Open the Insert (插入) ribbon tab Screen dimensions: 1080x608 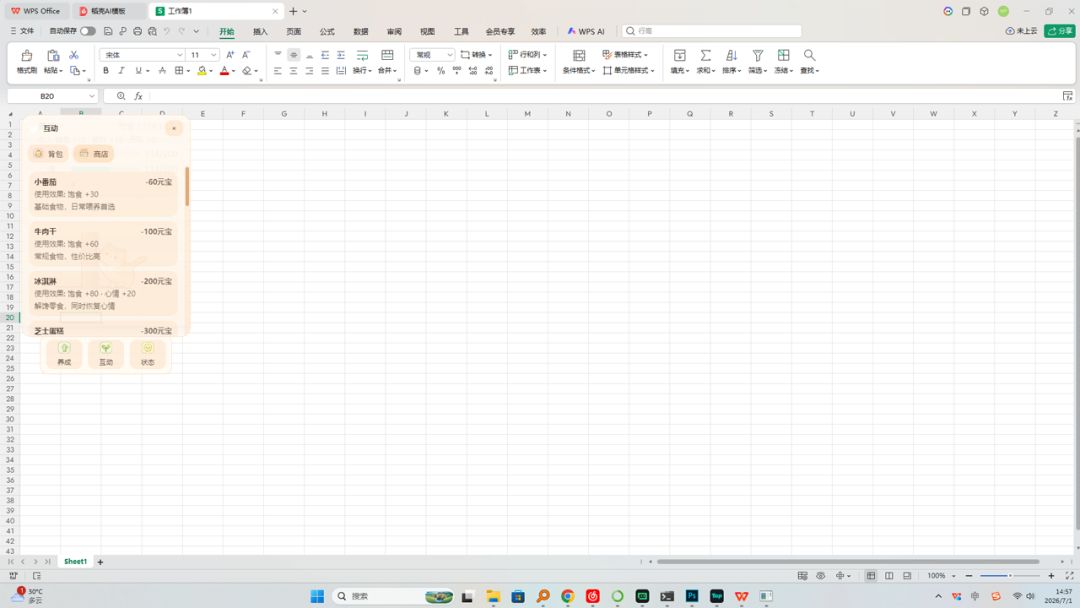tap(260, 32)
